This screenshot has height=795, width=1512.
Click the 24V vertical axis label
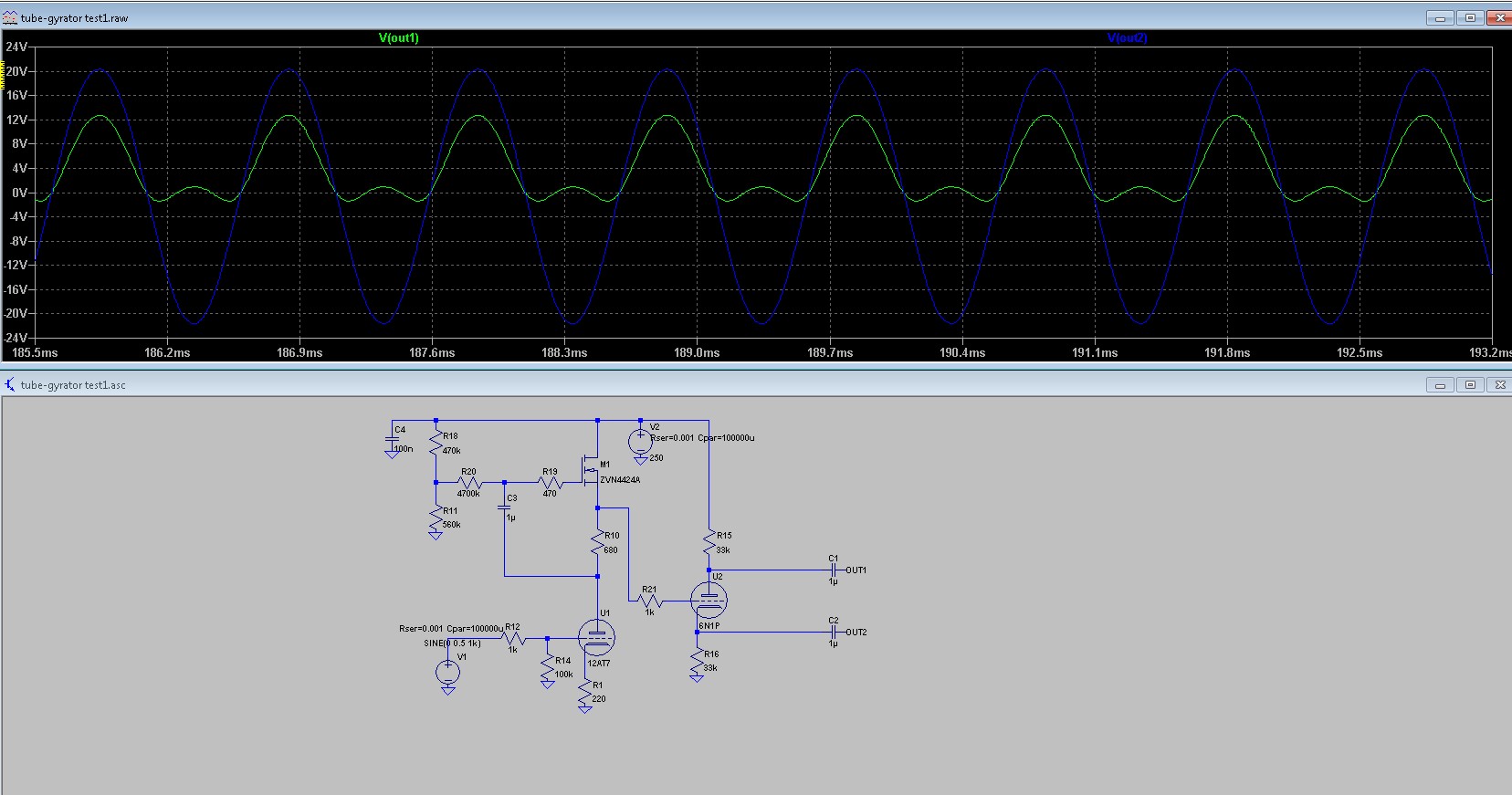pyautogui.click(x=18, y=47)
